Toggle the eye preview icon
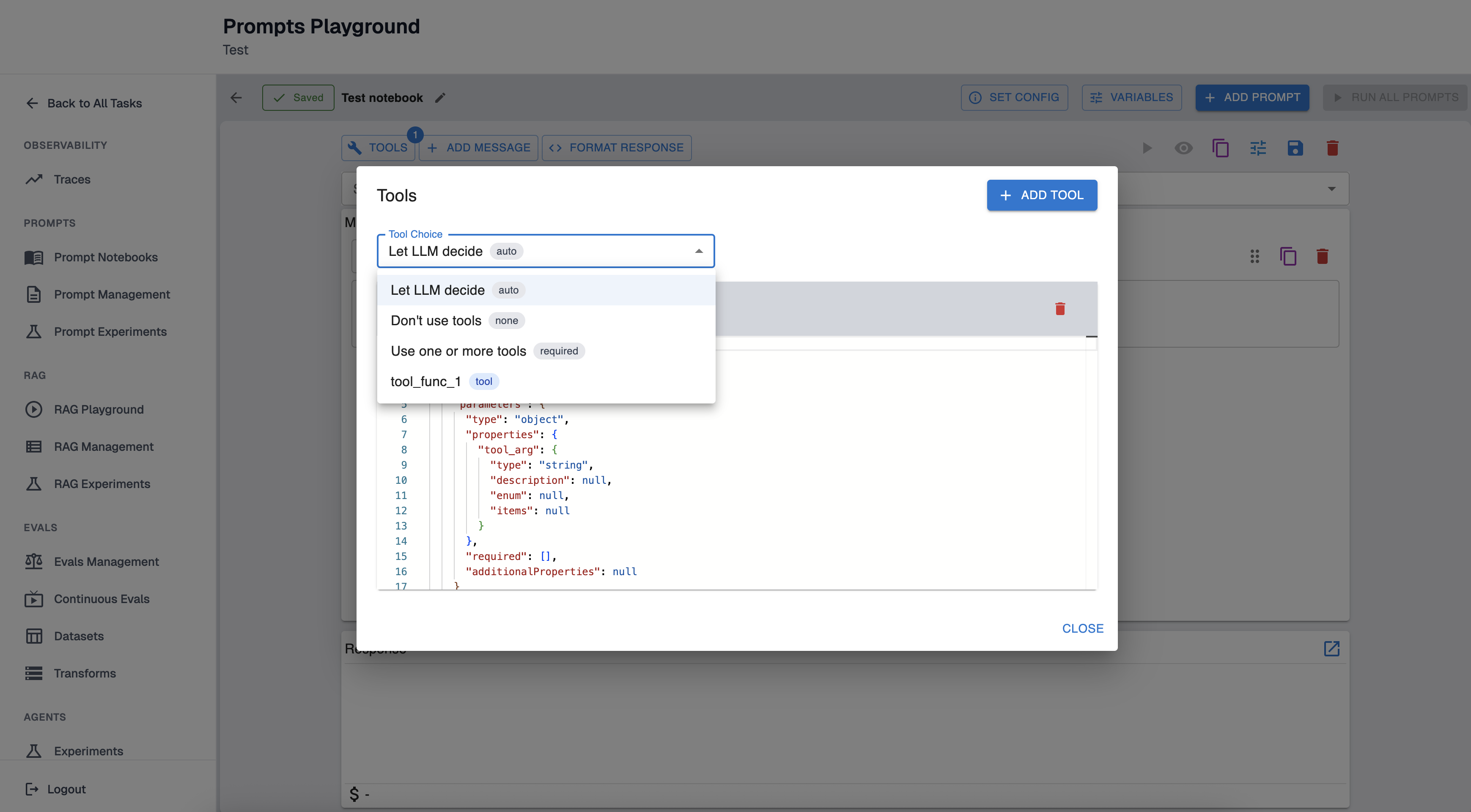 pyautogui.click(x=1183, y=148)
